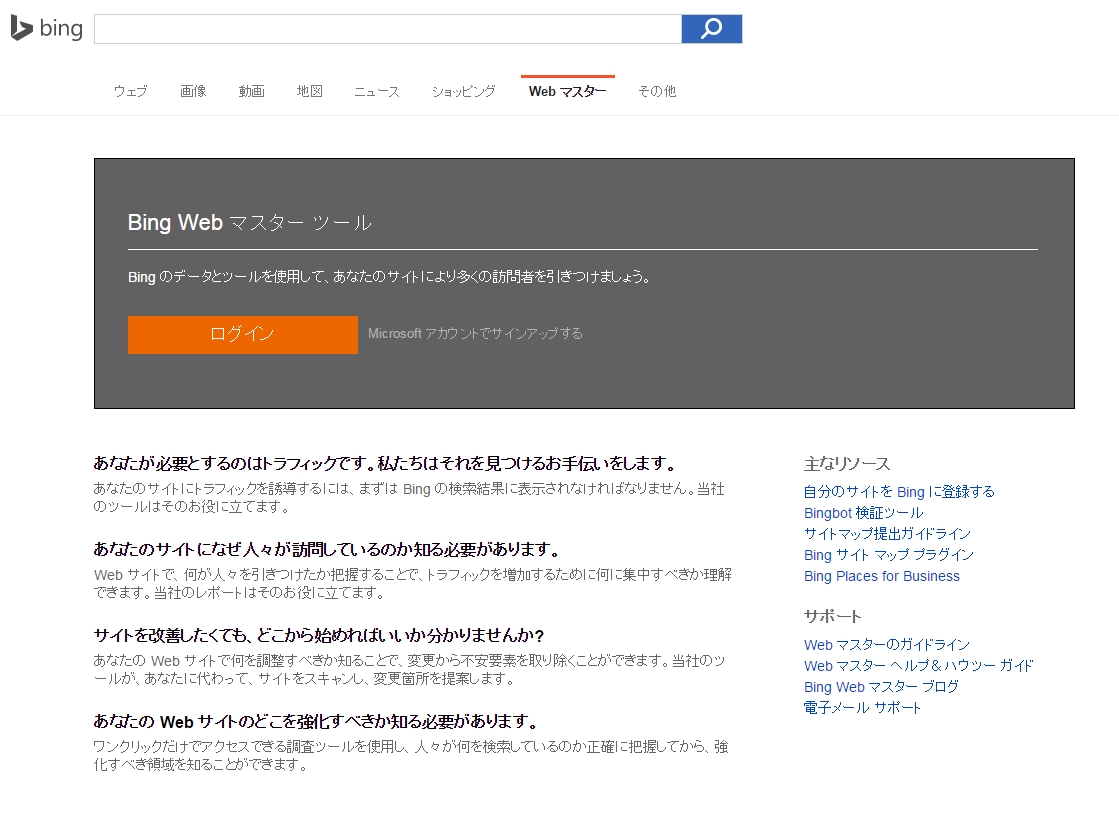Click the Bing Web マスター ツール heading
Image resolution: width=1119 pixels, height=815 pixels.
pos(250,223)
